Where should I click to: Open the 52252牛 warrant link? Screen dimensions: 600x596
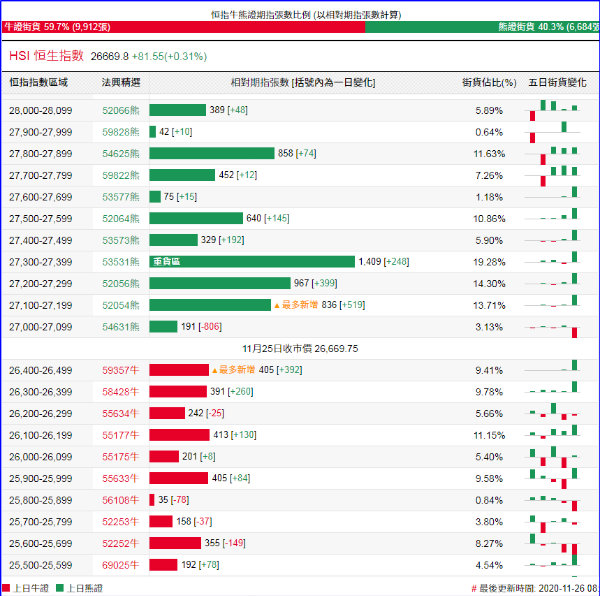pos(121,544)
